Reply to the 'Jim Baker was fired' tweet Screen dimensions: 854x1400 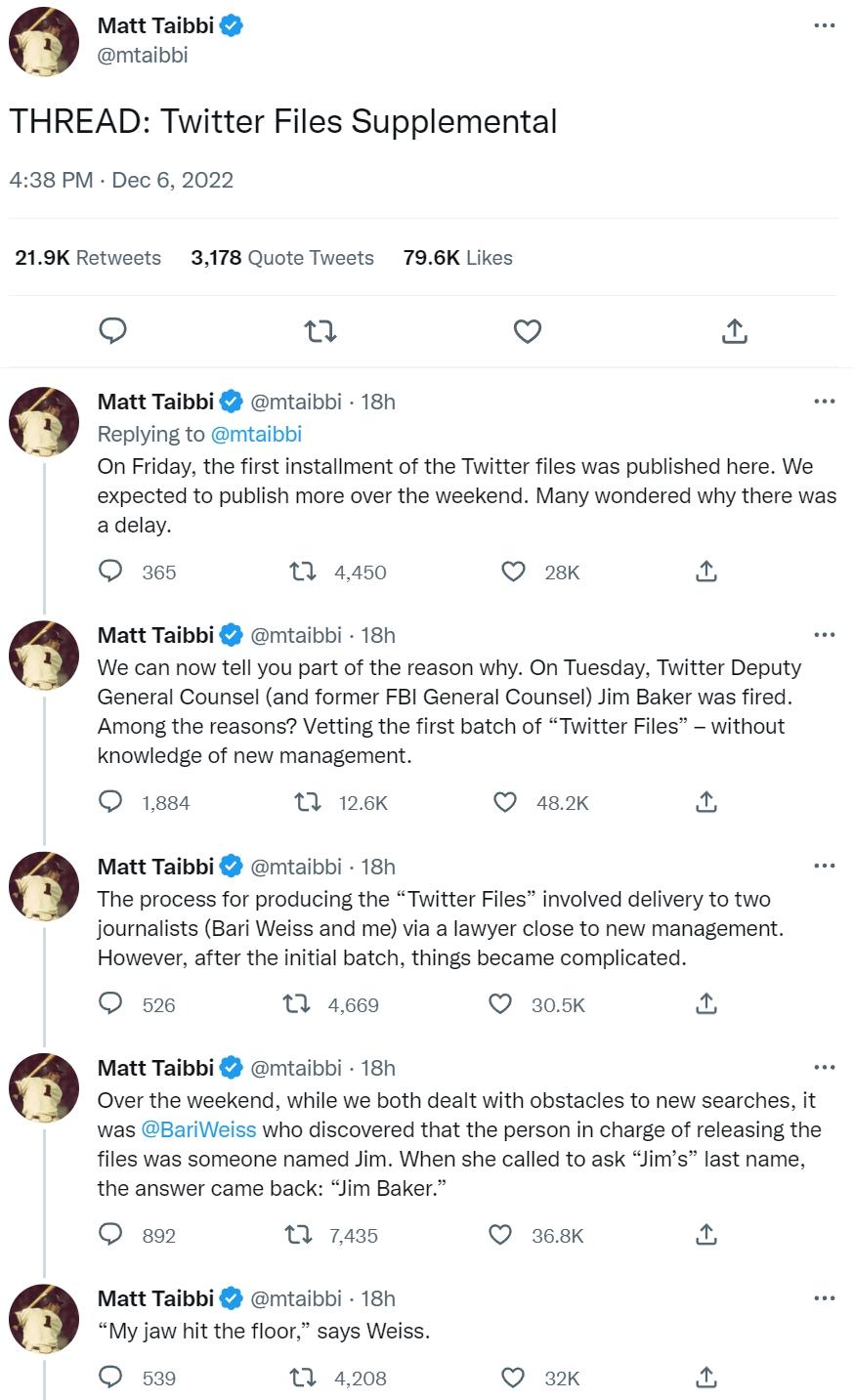click(x=110, y=802)
